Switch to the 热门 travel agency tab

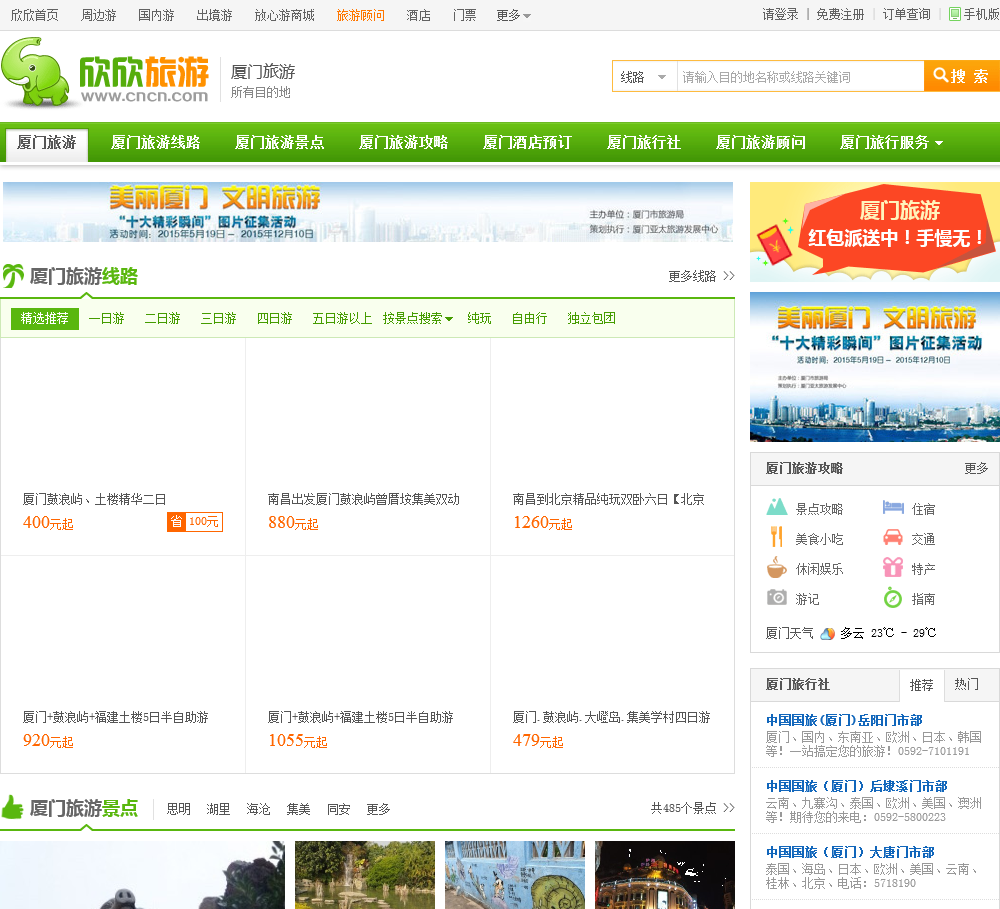pyautogui.click(x=967, y=684)
